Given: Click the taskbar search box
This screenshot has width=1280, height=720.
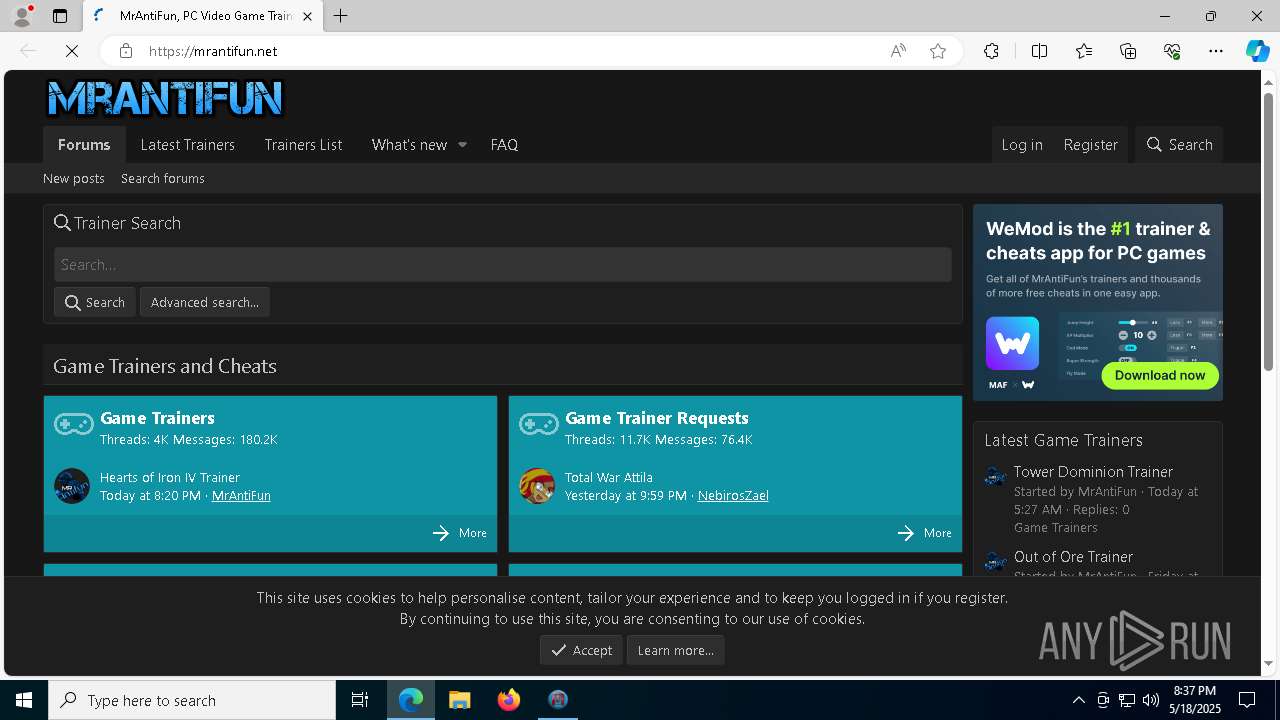Looking at the screenshot, I should (192, 700).
